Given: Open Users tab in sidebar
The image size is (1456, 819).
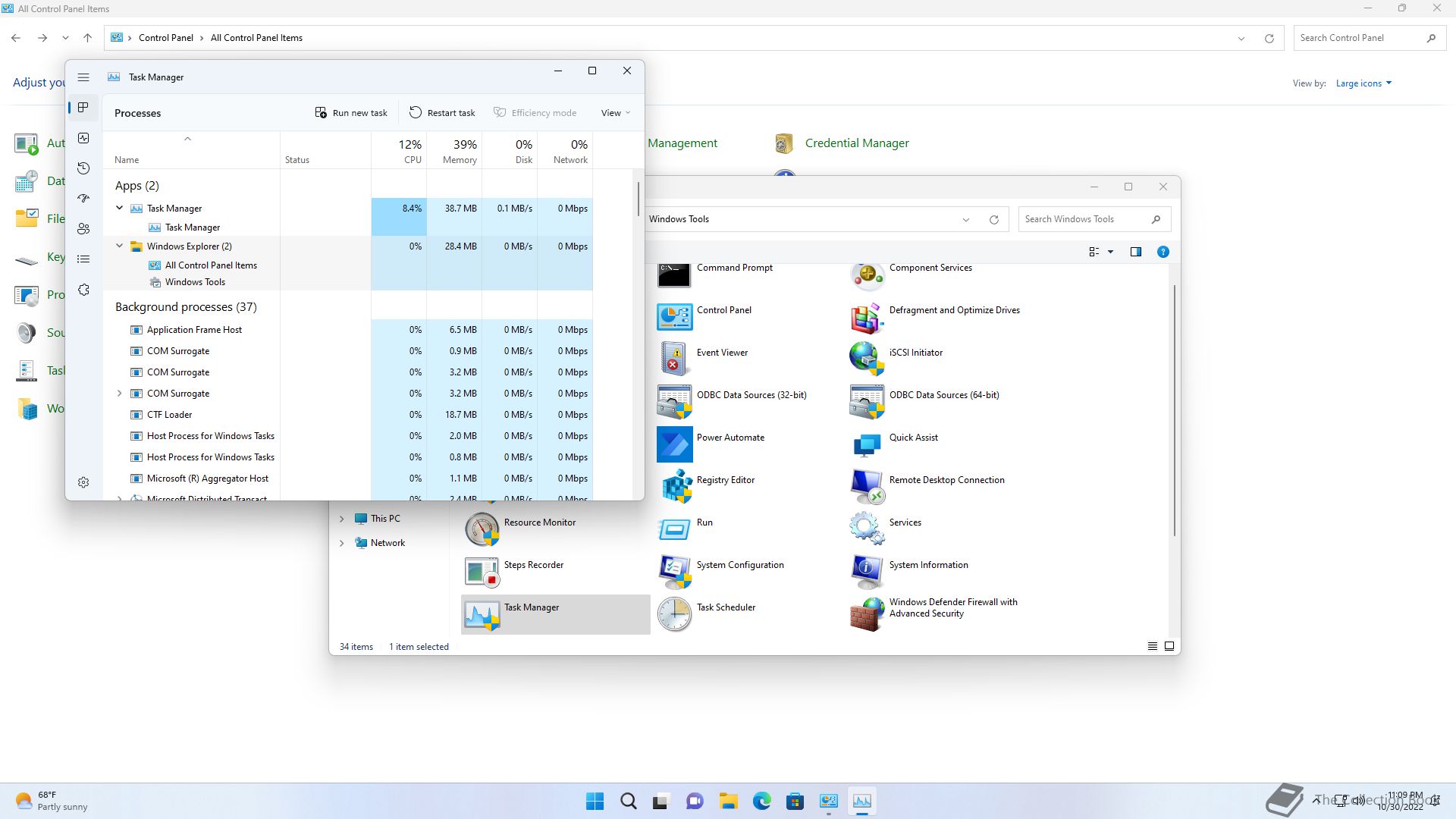Looking at the screenshot, I should click(83, 229).
